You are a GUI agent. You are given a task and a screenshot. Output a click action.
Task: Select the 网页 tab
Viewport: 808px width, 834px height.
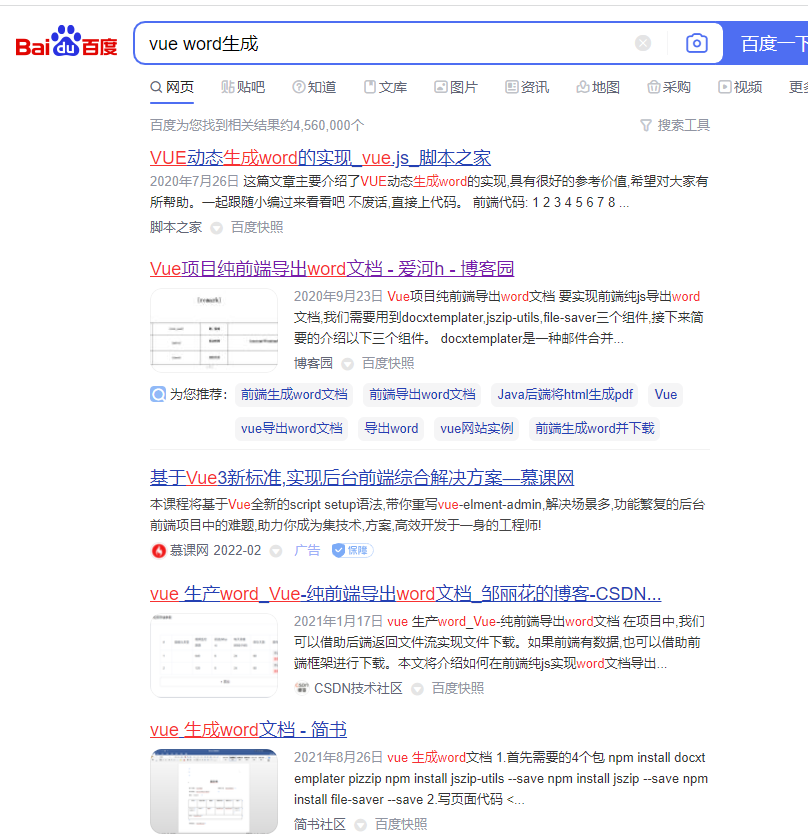(x=172, y=87)
